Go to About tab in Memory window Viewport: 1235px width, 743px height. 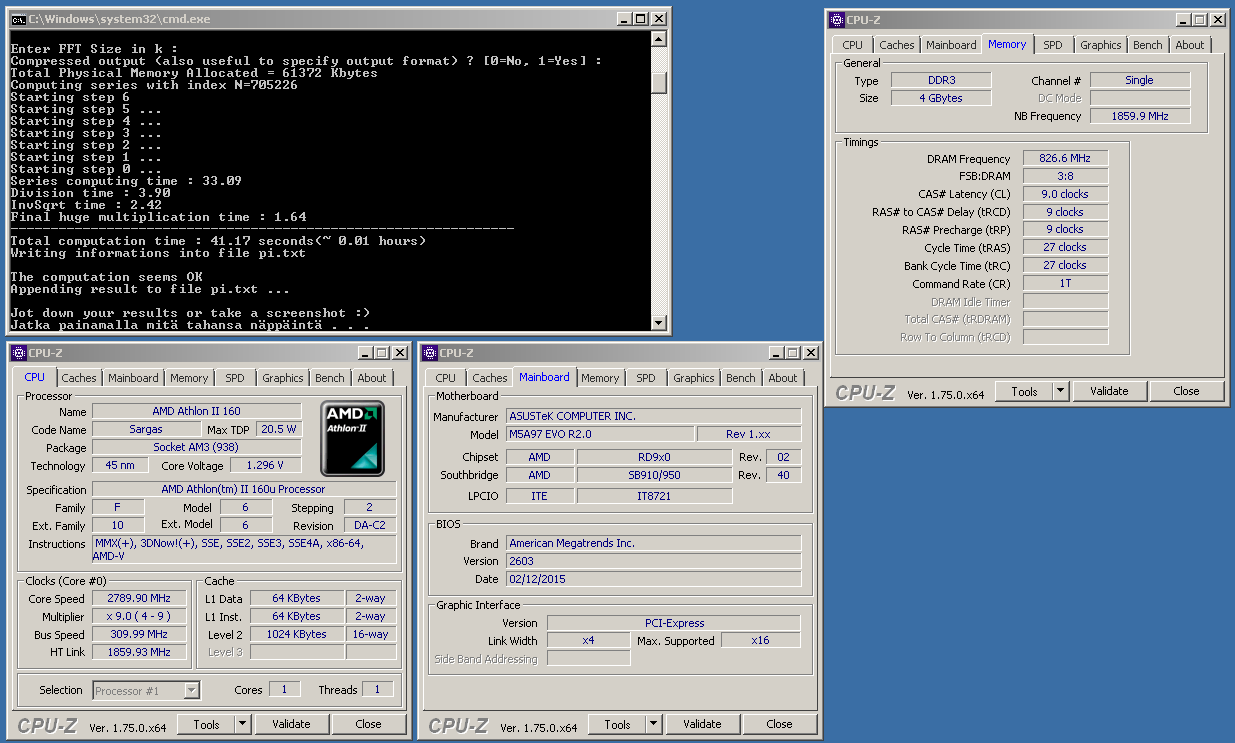1190,45
